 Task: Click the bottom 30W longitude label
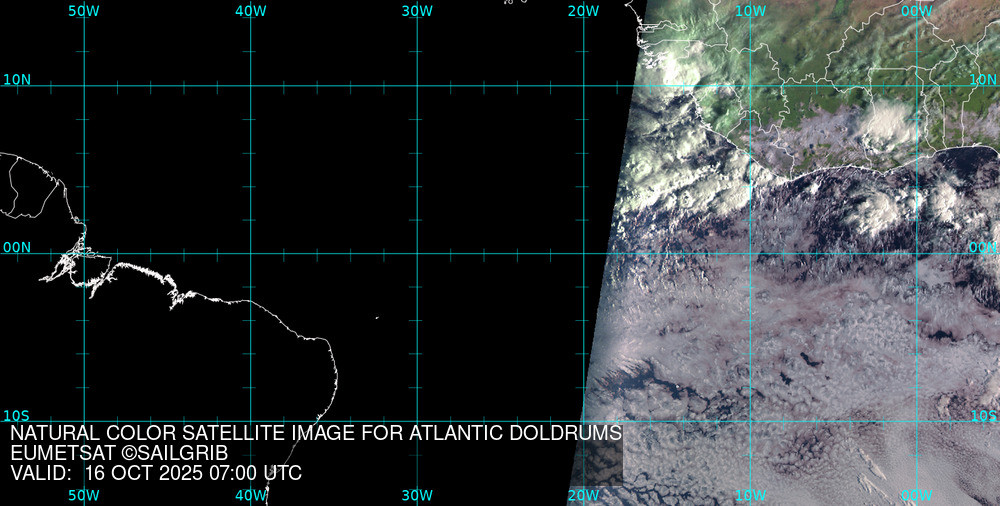tap(417, 495)
